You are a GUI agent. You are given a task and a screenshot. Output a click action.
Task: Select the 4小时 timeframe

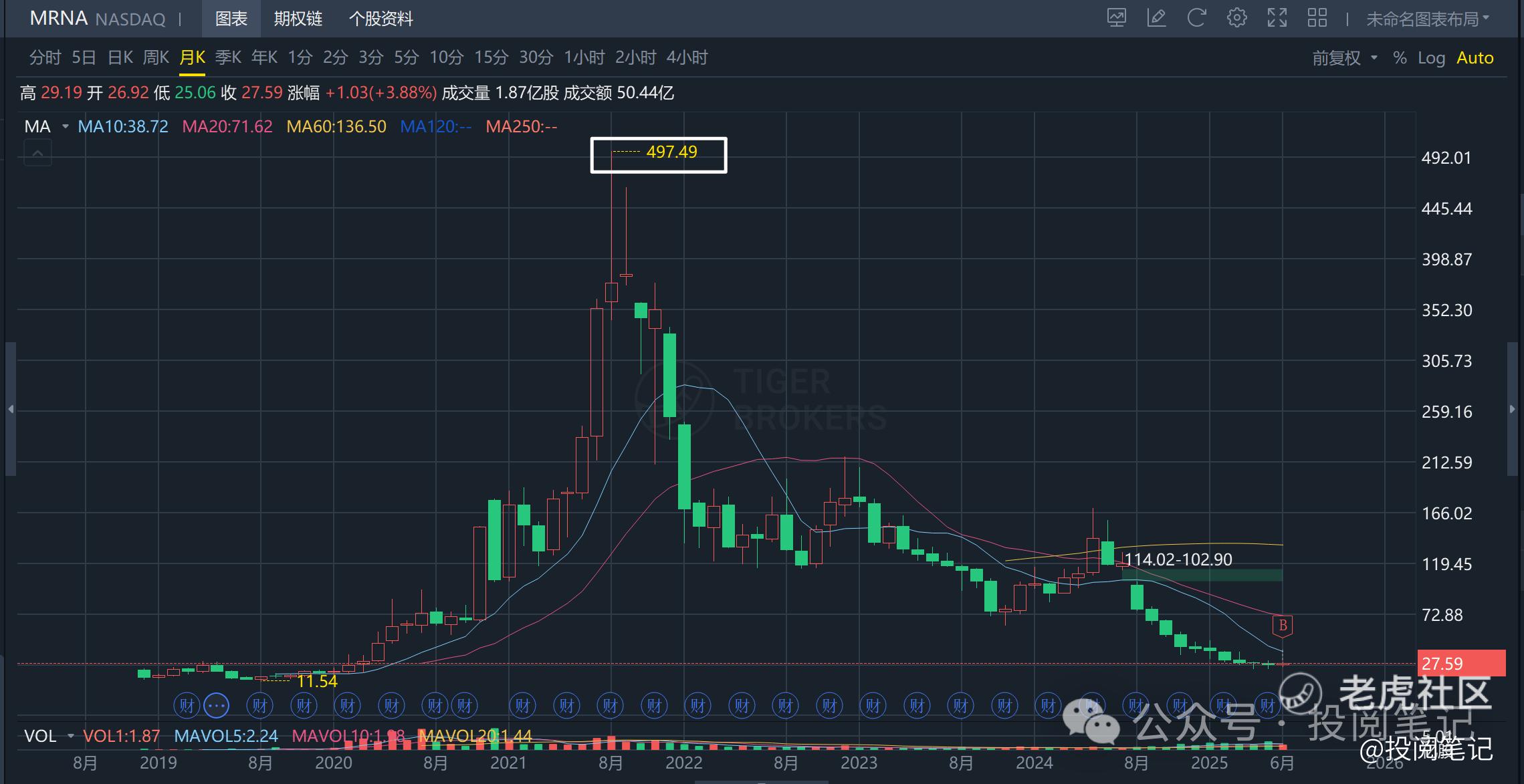tap(687, 57)
